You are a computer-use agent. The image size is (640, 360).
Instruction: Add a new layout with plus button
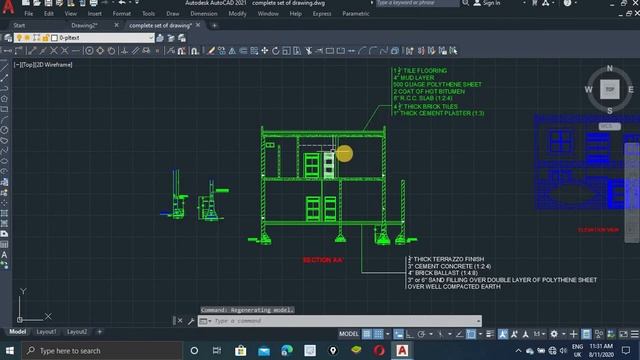(x=100, y=332)
